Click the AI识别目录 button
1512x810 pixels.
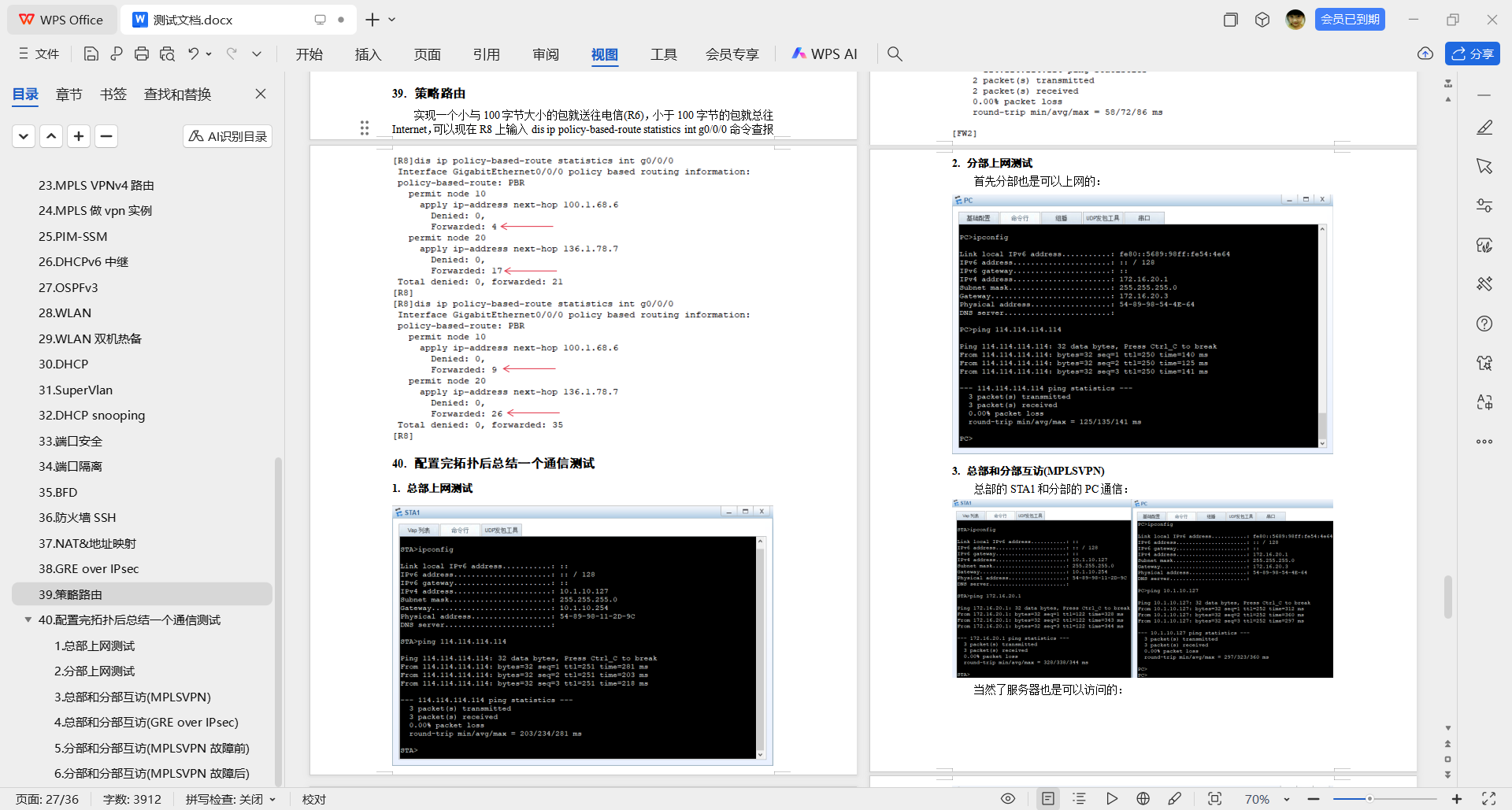coord(228,136)
